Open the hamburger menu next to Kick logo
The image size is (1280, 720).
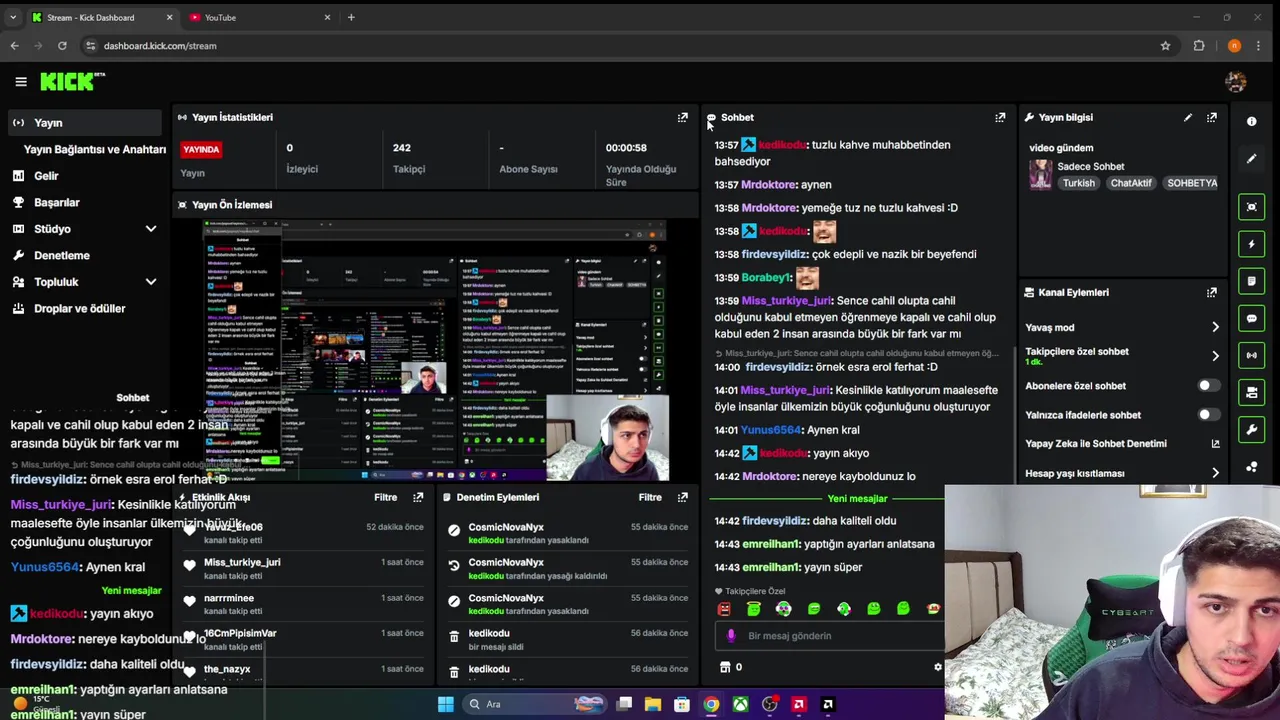coord(21,82)
